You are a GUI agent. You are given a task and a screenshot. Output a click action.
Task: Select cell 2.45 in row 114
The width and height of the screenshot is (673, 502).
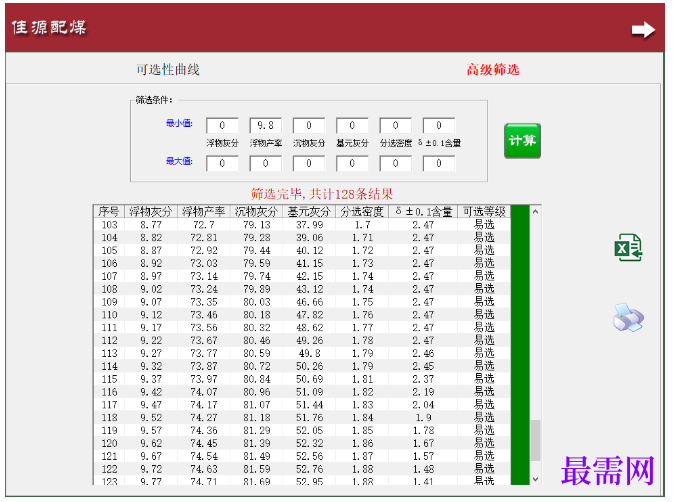point(423,366)
